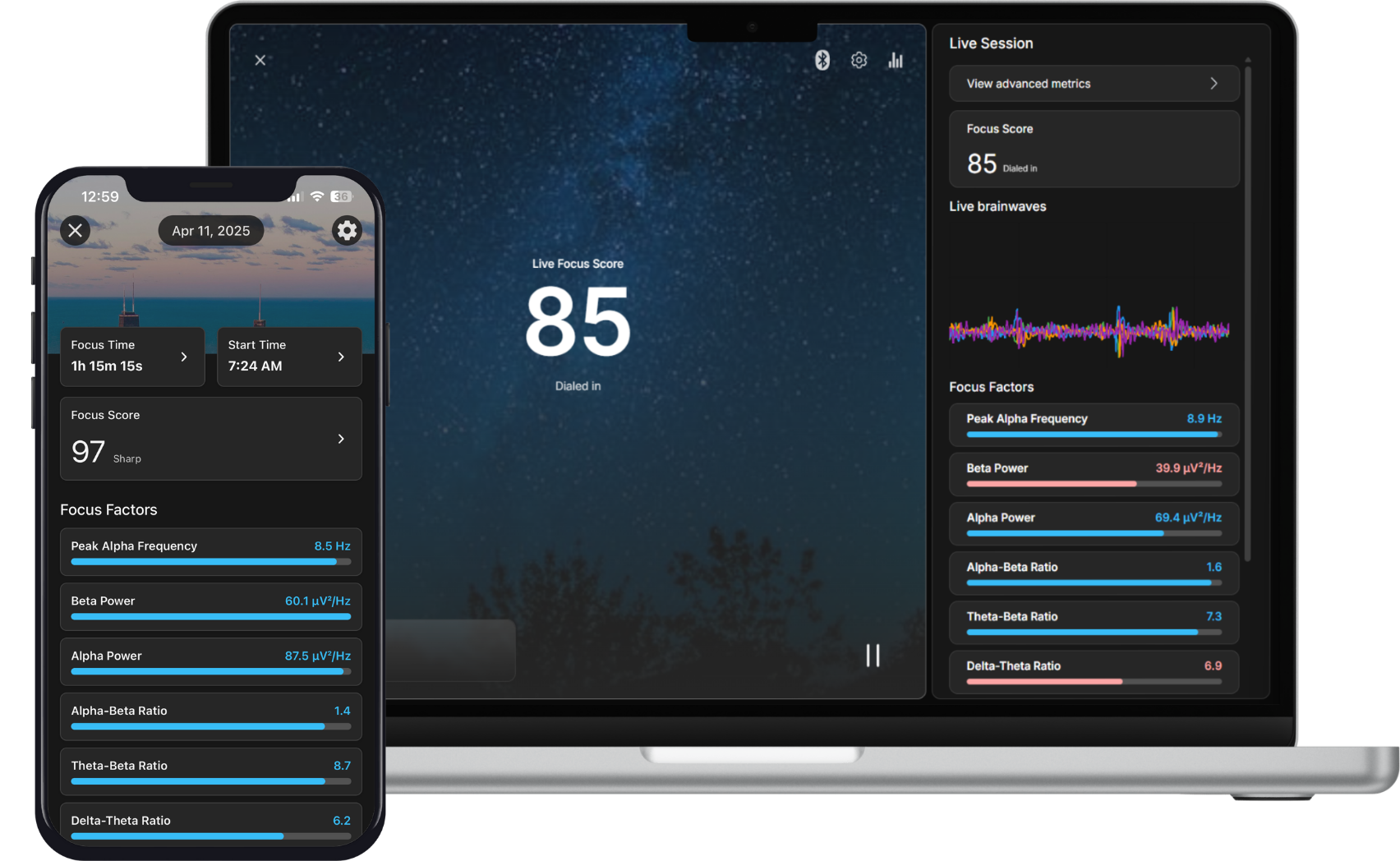Click the Live Session panel scrollbar
The height and width of the screenshot is (861, 1400).
point(1248,312)
